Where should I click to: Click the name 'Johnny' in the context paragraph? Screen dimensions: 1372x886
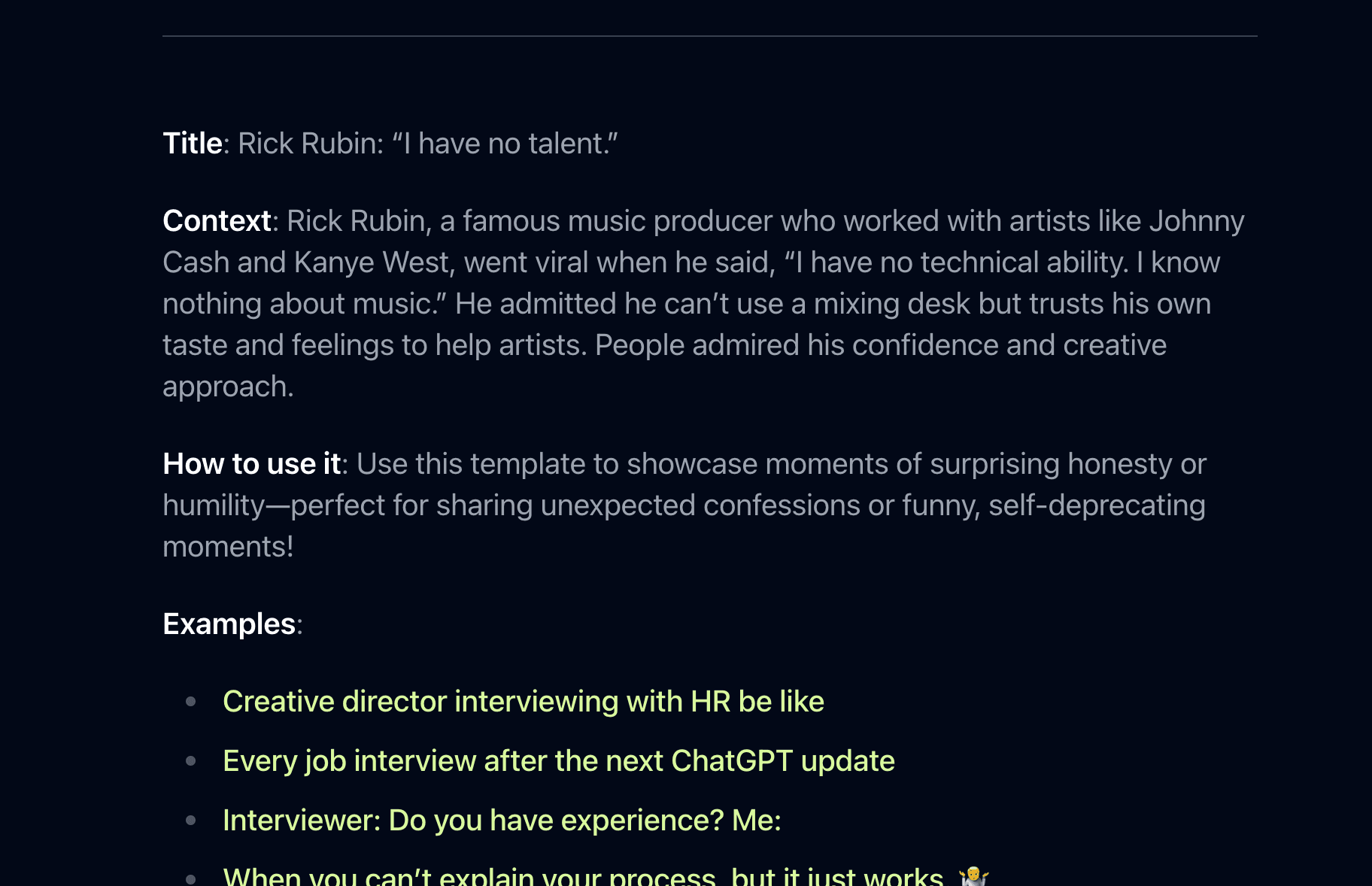tap(1196, 220)
